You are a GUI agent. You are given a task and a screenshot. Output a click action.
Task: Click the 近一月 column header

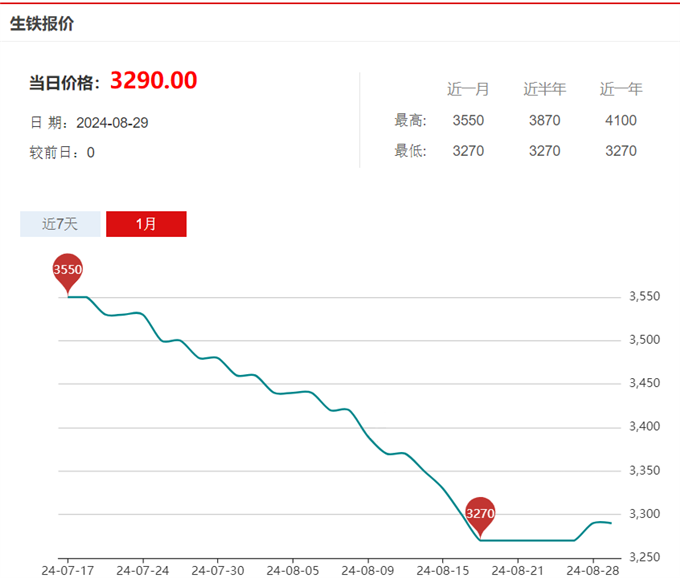click(x=468, y=89)
